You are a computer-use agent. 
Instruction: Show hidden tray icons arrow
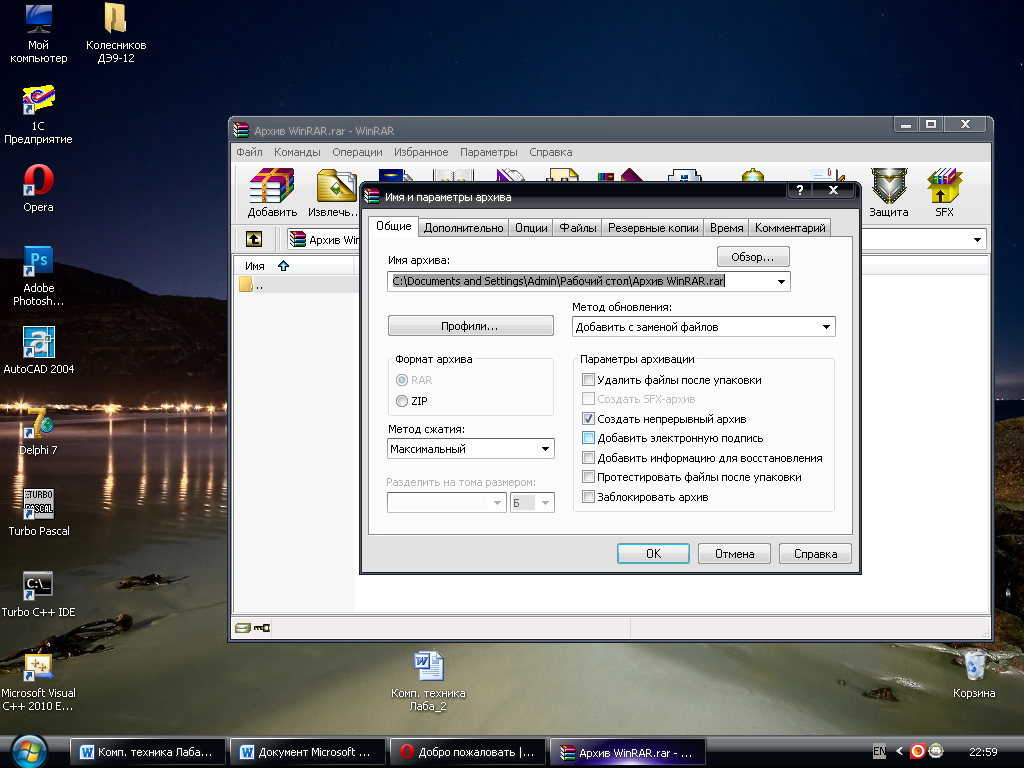coord(899,751)
